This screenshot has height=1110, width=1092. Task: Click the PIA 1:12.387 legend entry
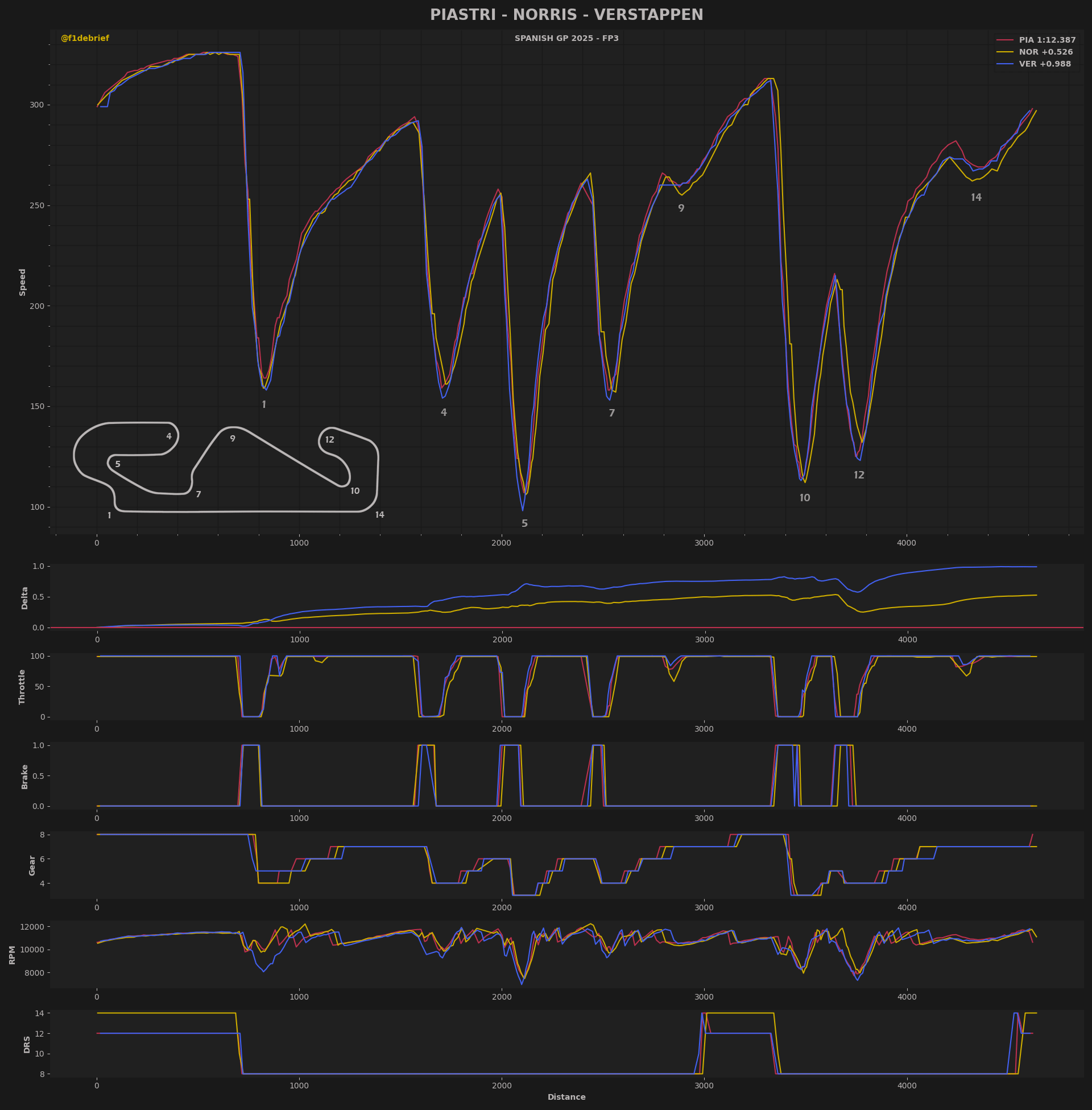1046,40
